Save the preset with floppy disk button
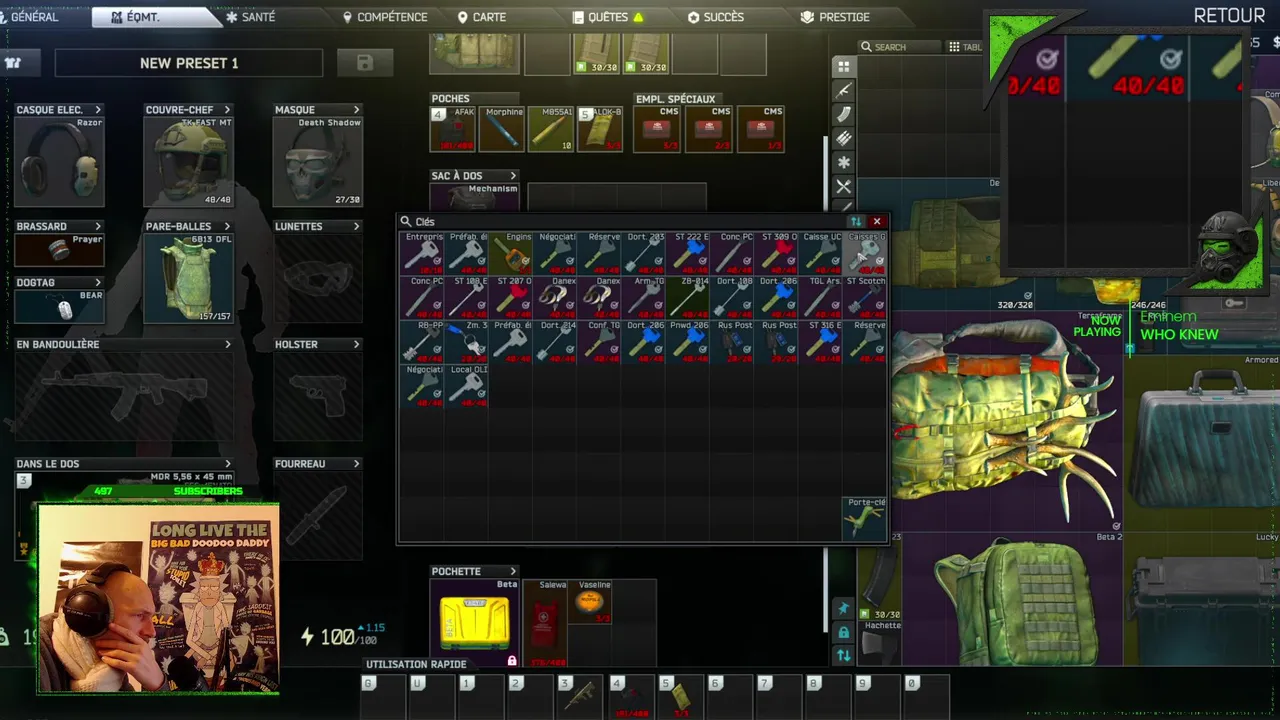The image size is (1280, 720). pos(364,63)
